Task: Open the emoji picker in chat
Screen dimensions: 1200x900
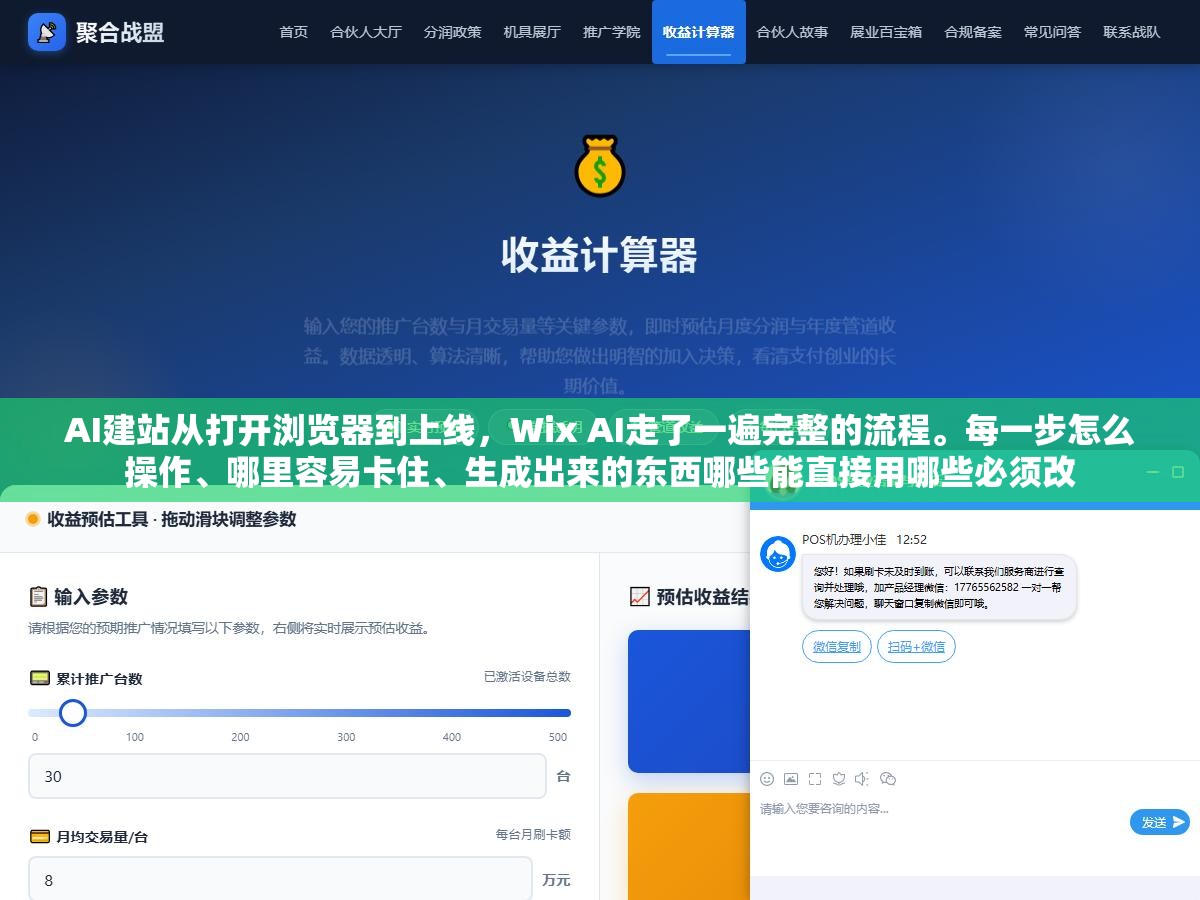Action: (767, 779)
